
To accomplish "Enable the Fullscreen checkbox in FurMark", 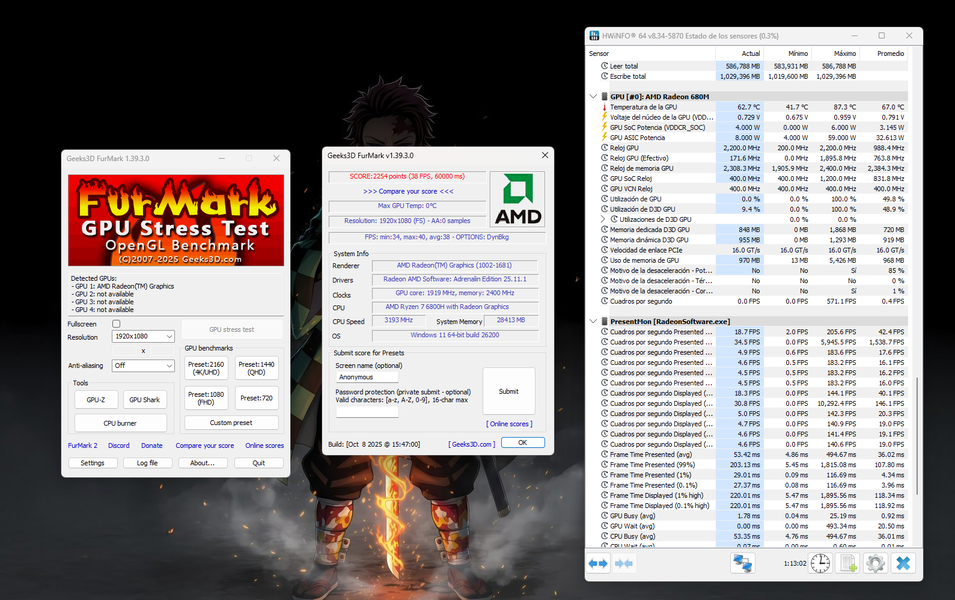I will click(116, 324).
